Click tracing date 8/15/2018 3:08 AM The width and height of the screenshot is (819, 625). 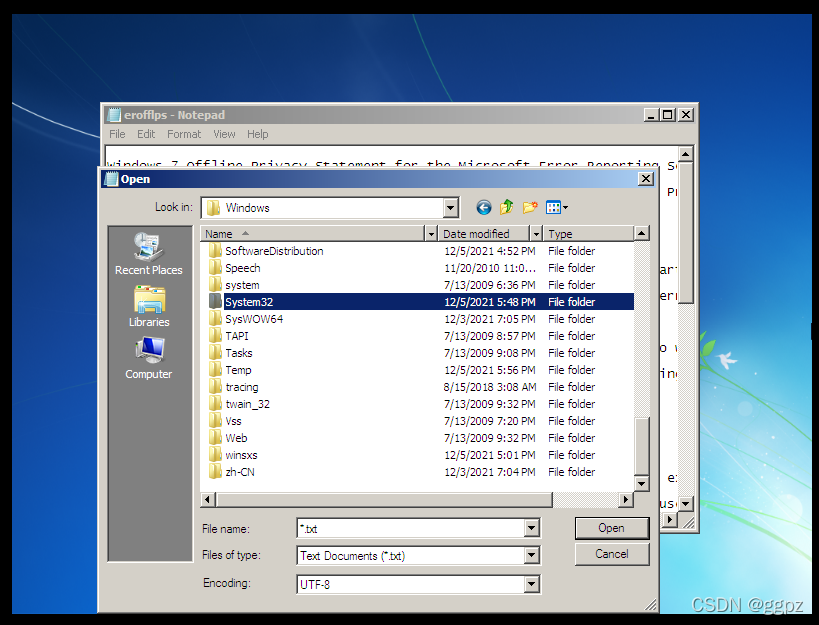[x=490, y=387]
